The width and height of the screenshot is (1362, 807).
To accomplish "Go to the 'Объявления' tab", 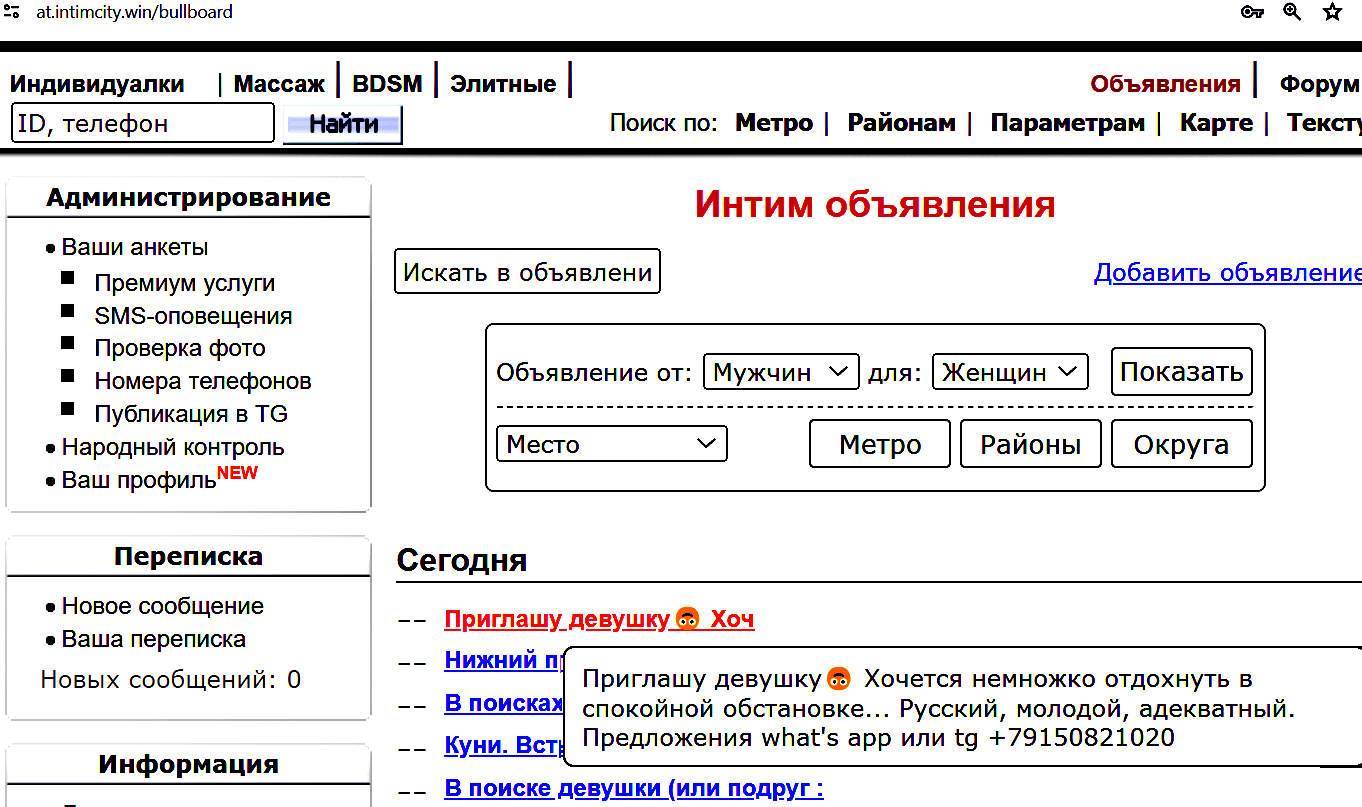I will pyautogui.click(x=1165, y=84).
